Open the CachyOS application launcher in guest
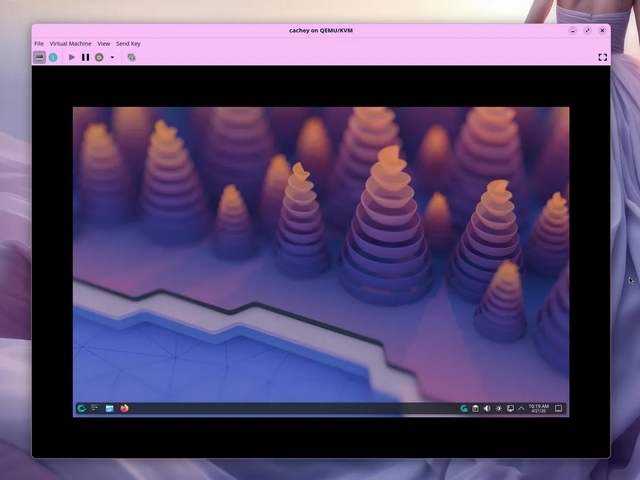Screen dimensions: 640x480 (x=82, y=408)
